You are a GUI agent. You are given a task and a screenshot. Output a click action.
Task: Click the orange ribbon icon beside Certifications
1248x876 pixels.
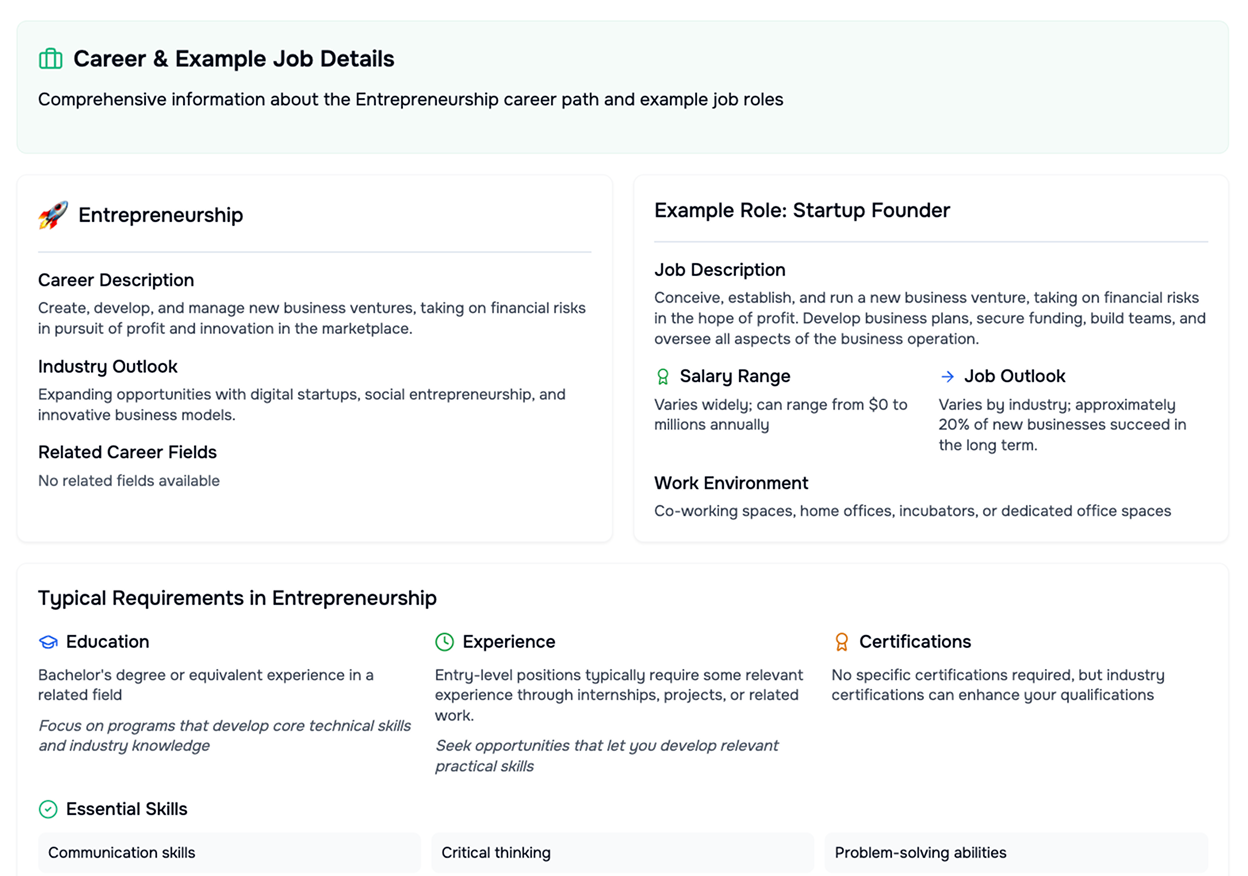tap(841, 642)
